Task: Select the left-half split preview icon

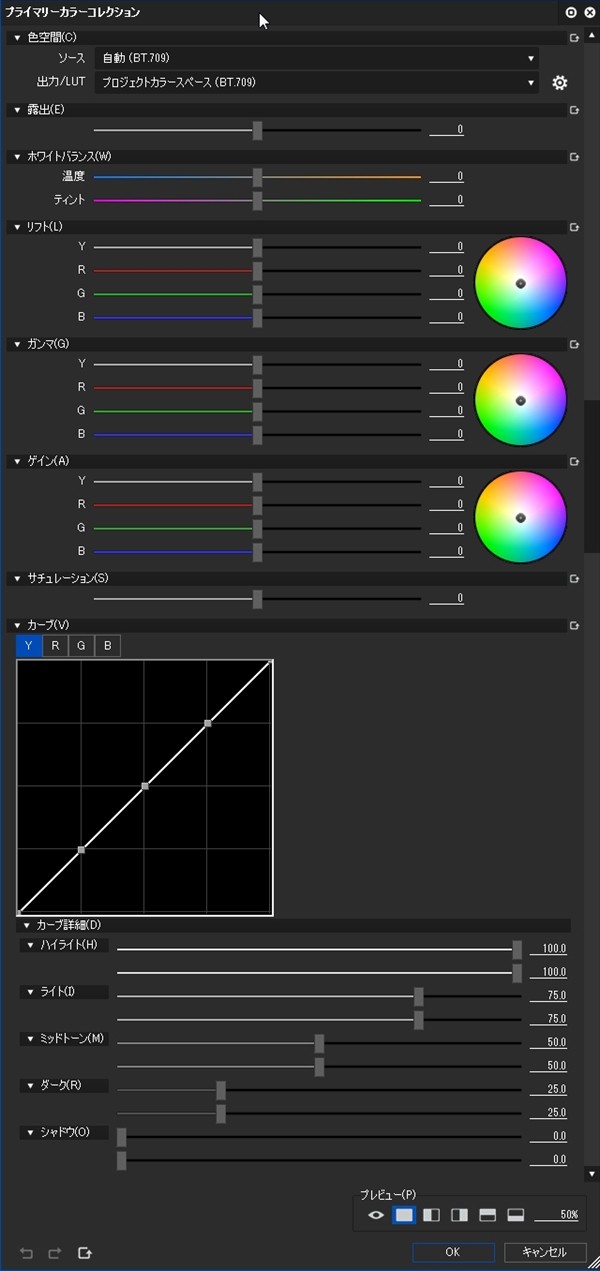Action: coord(432,1215)
